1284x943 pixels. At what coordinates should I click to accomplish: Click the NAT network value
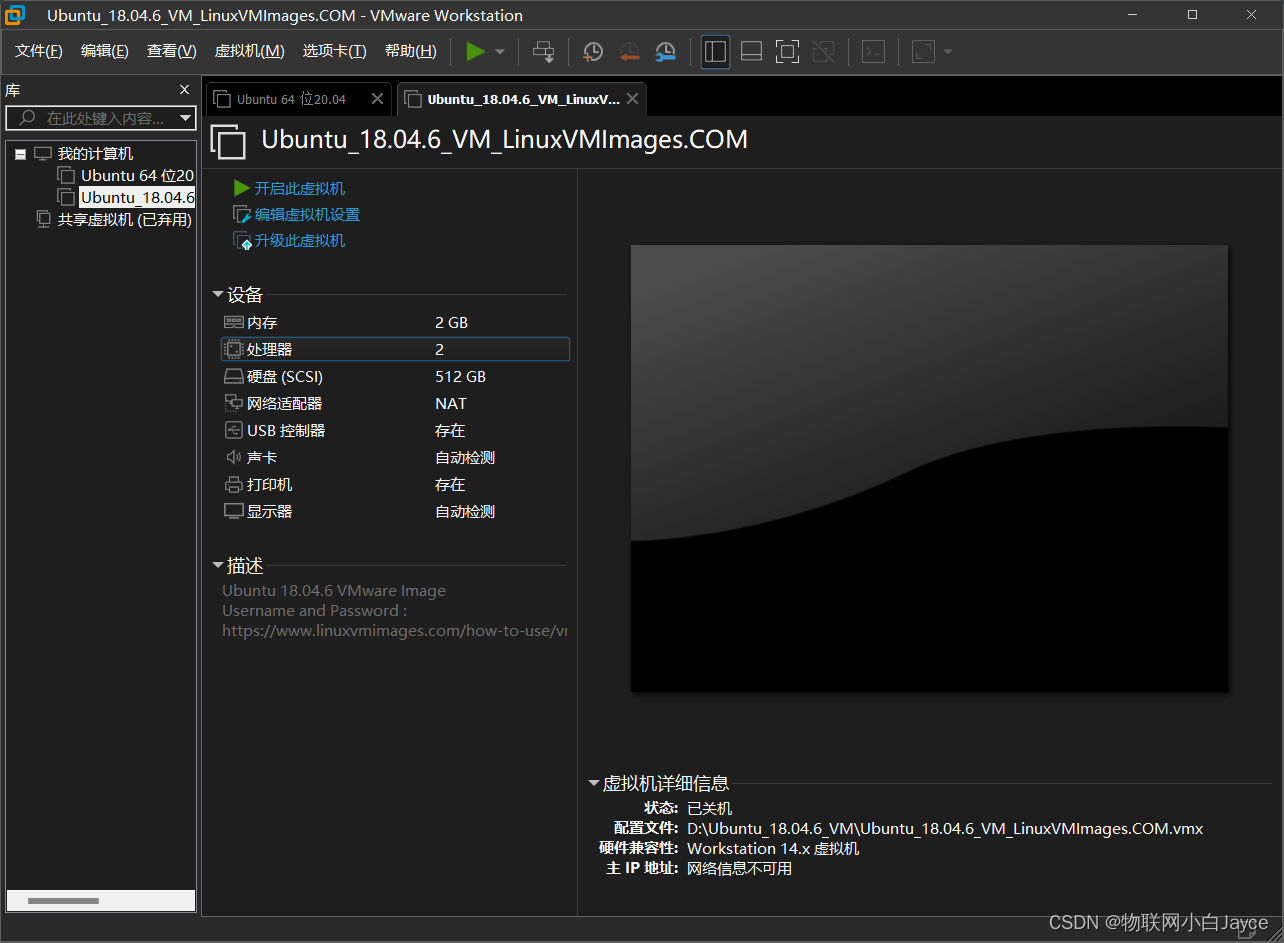(x=451, y=403)
